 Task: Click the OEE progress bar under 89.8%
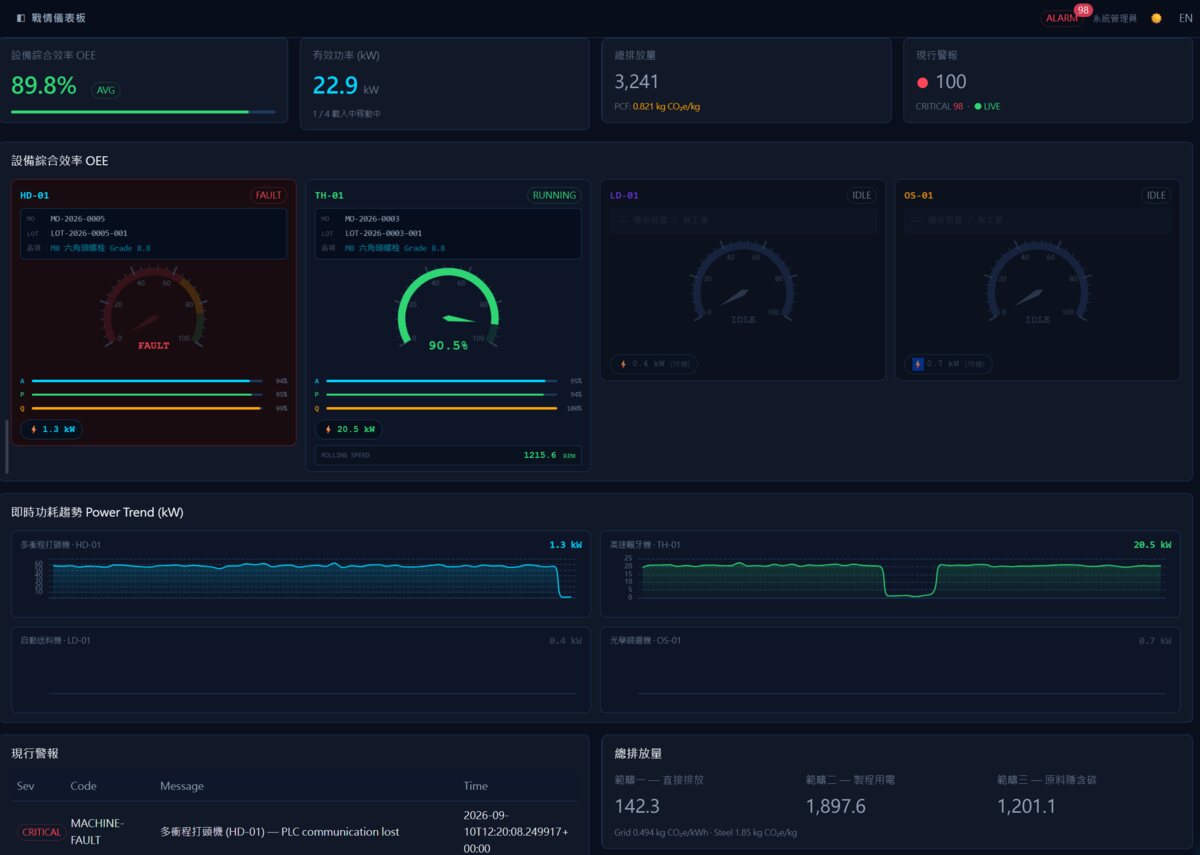click(143, 112)
